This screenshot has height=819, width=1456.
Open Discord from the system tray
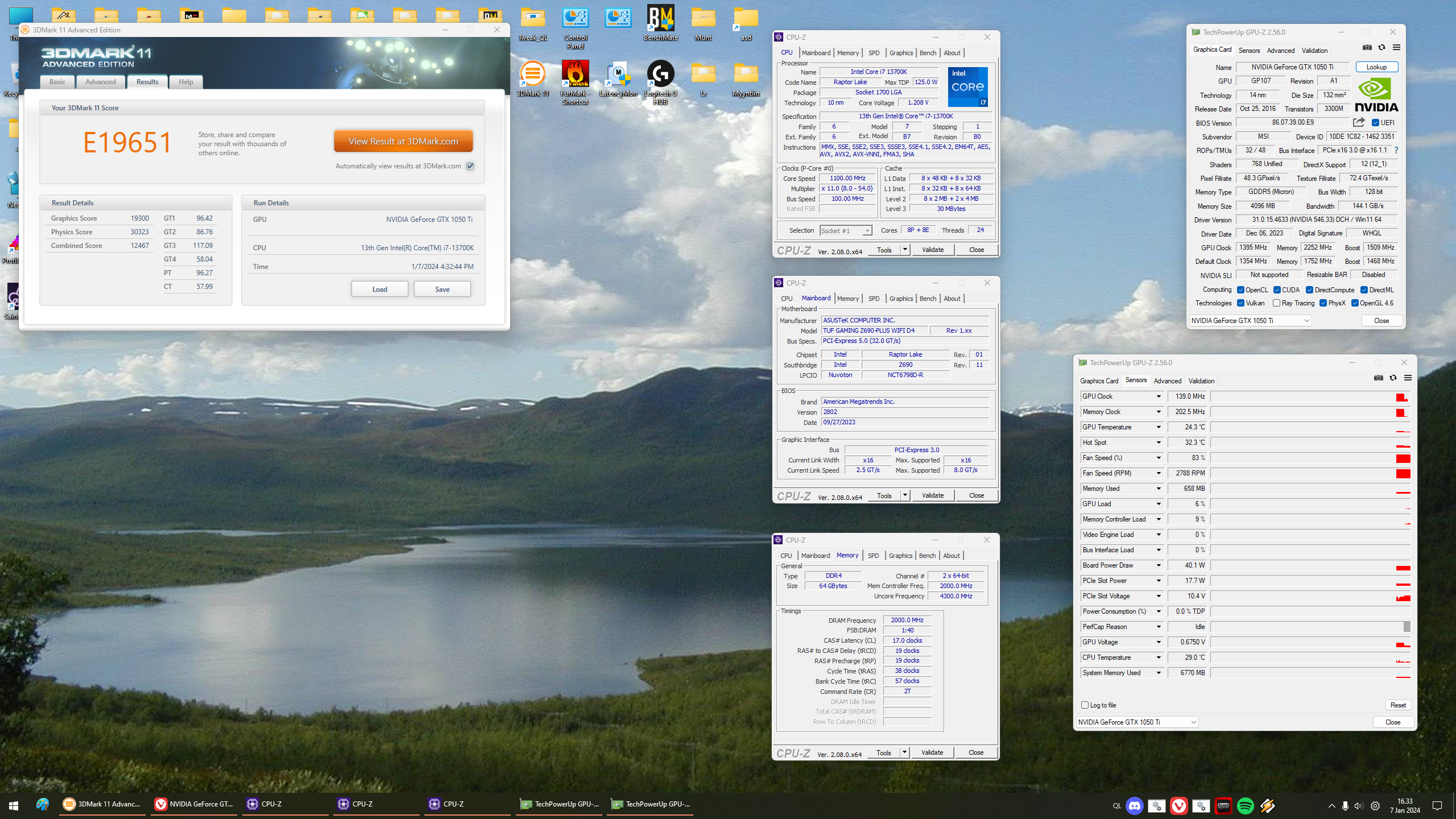(1135, 805)
